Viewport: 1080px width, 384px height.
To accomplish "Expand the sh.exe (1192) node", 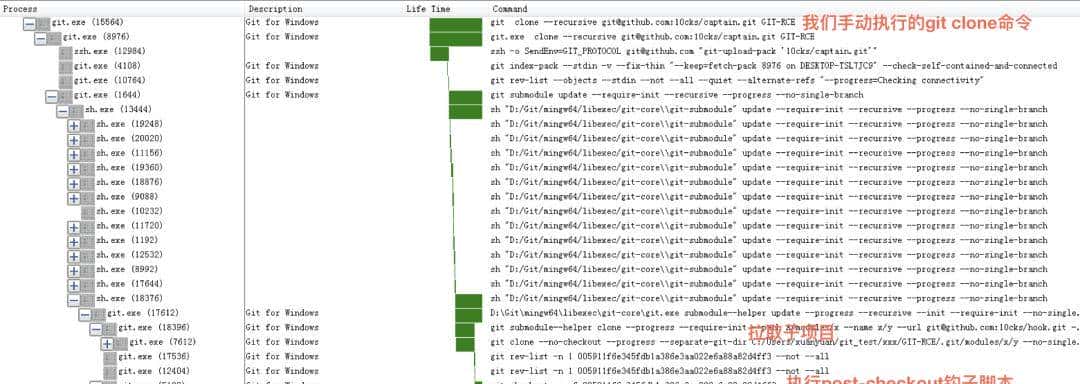I will [x=74, y=242].
